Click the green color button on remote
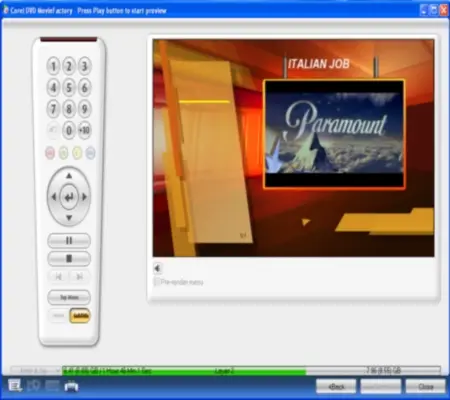Image resolution: width=450 pixels, height=400 pixels. [63, 153]
